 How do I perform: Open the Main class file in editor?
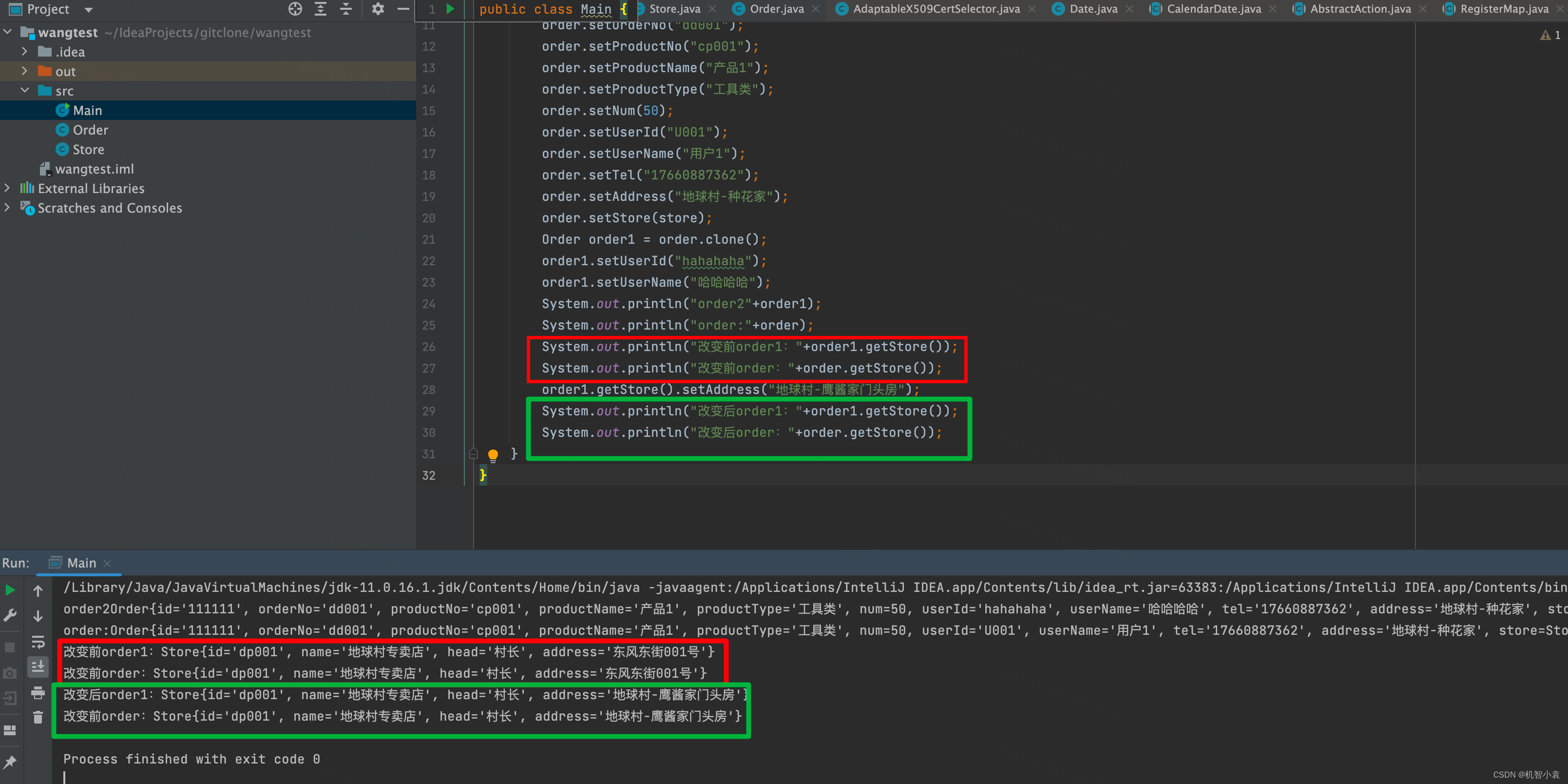tap(87, 110)
